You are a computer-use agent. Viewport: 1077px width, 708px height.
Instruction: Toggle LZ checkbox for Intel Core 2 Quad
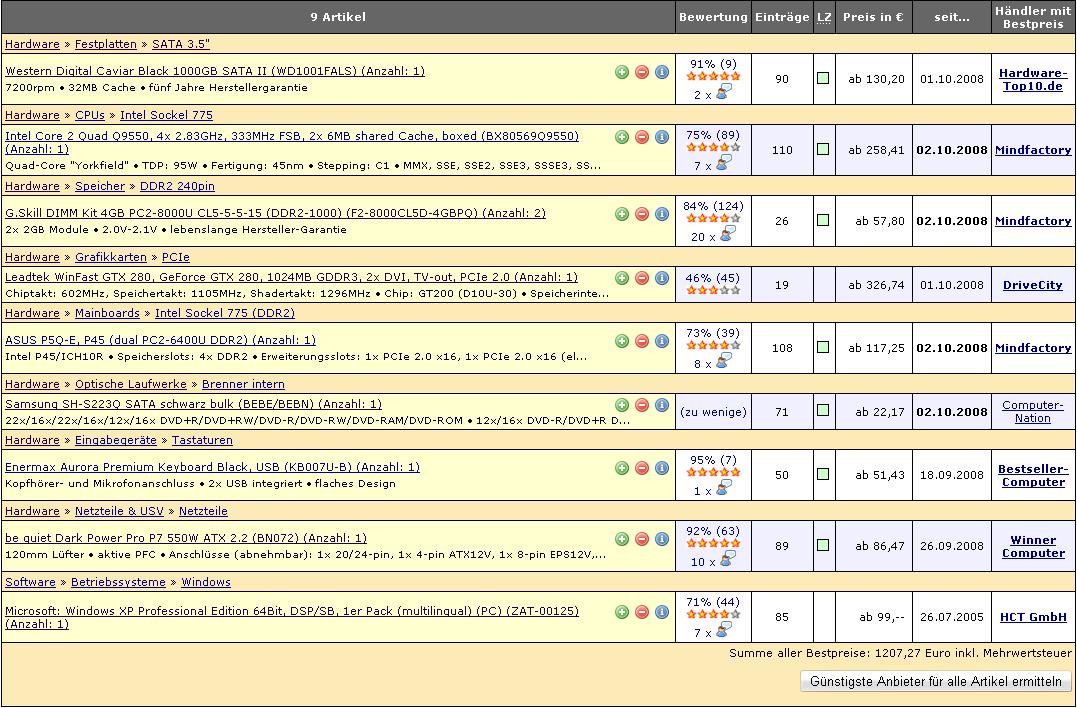[x=823, y=149]
